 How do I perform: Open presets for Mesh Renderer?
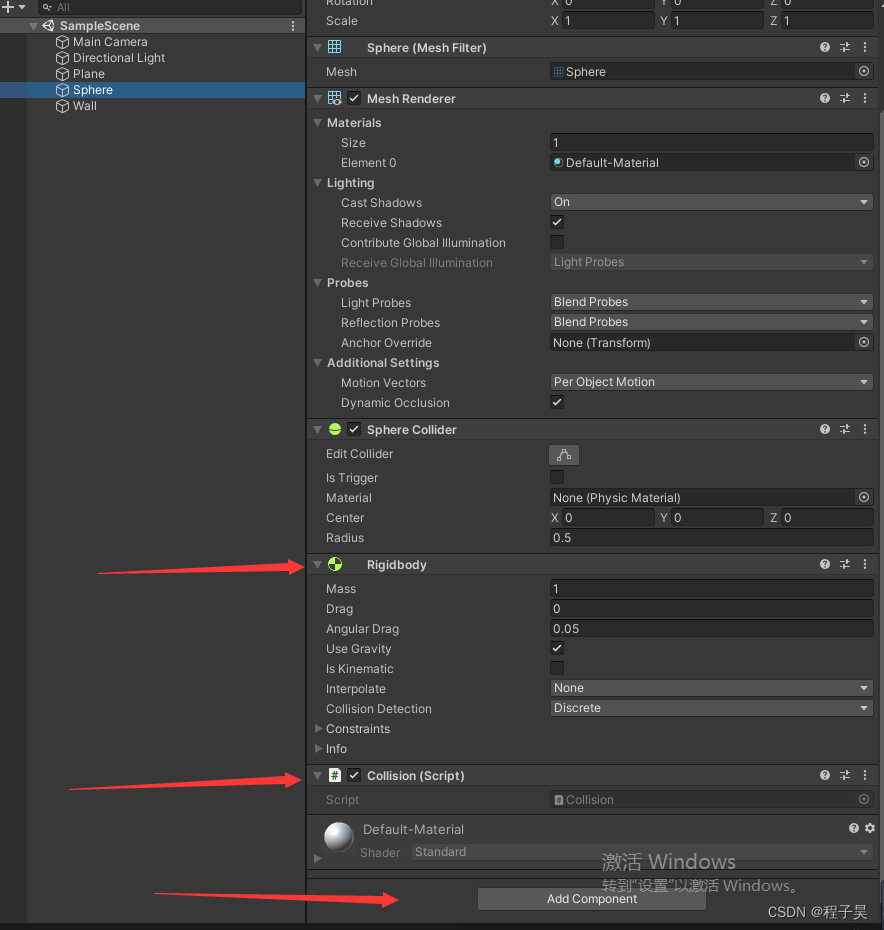[x=845, y=98]
